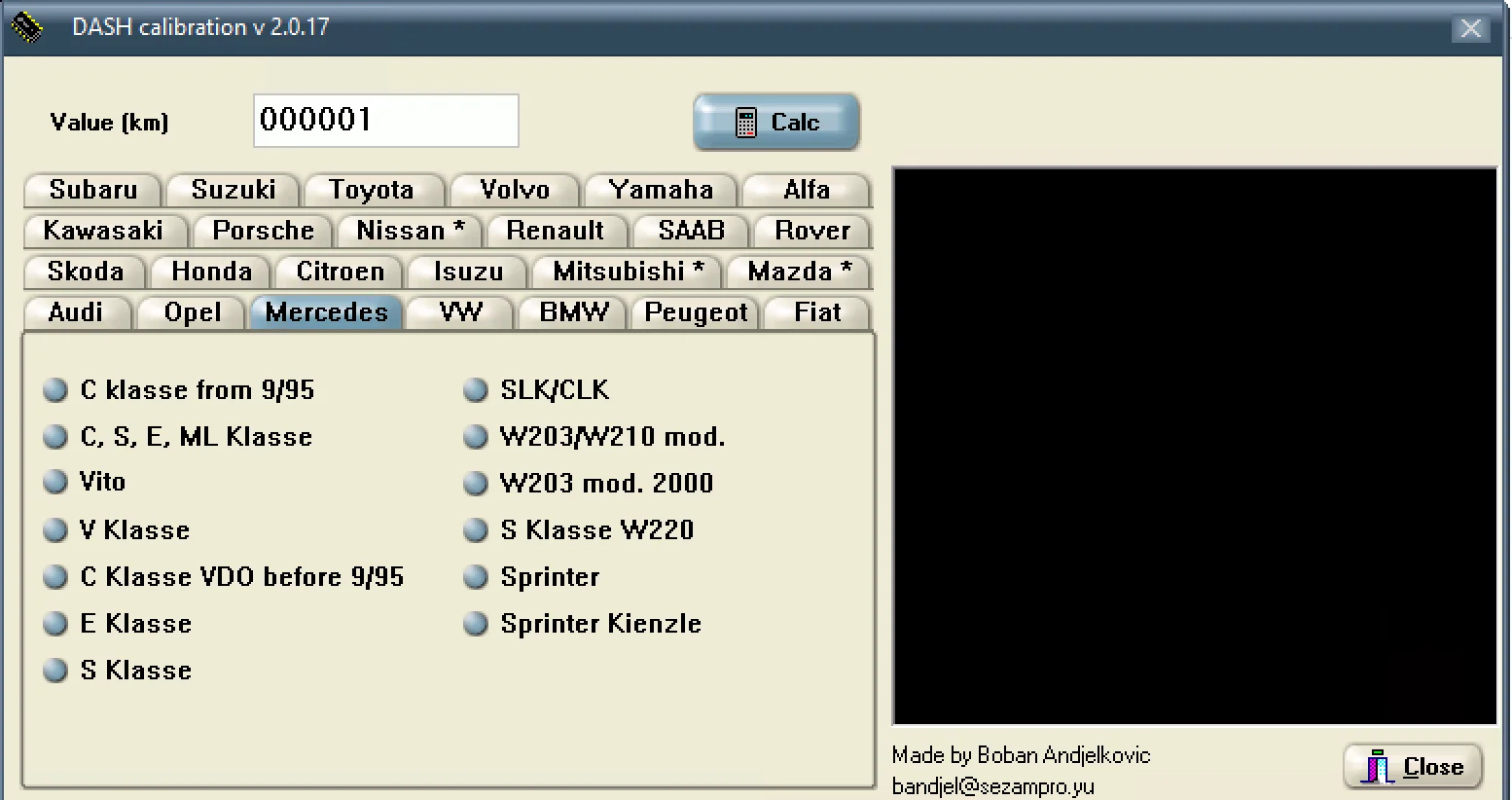Switch to the BMW tab
This screenshot has height=800, width=1512.
tap(574, 312)
